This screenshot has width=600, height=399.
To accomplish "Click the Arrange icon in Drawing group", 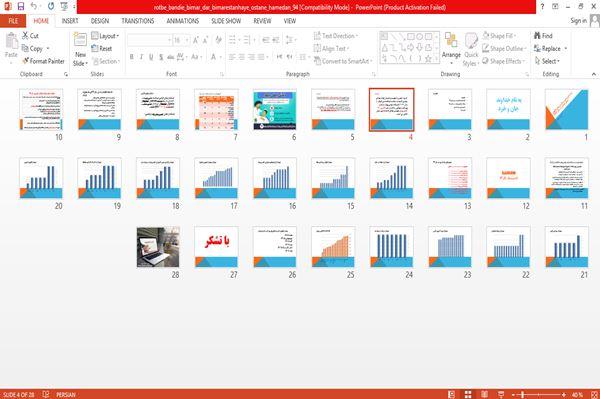I will [x=451, y=41].
